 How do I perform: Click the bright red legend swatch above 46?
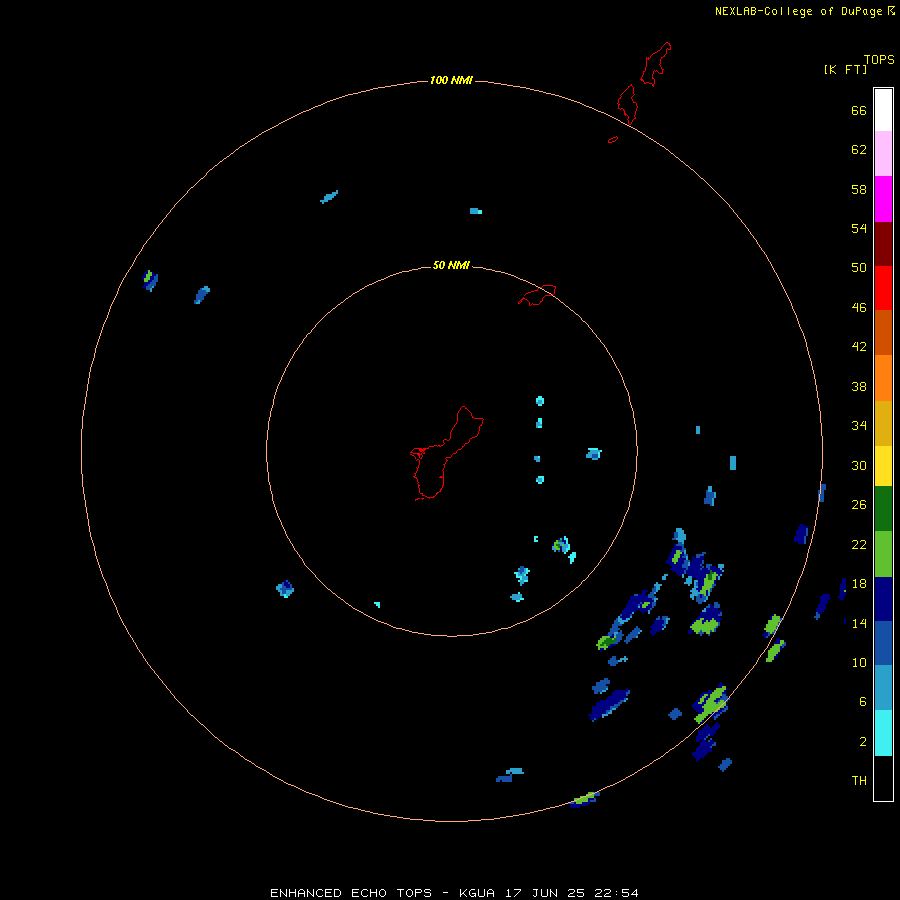coord(883,288)
